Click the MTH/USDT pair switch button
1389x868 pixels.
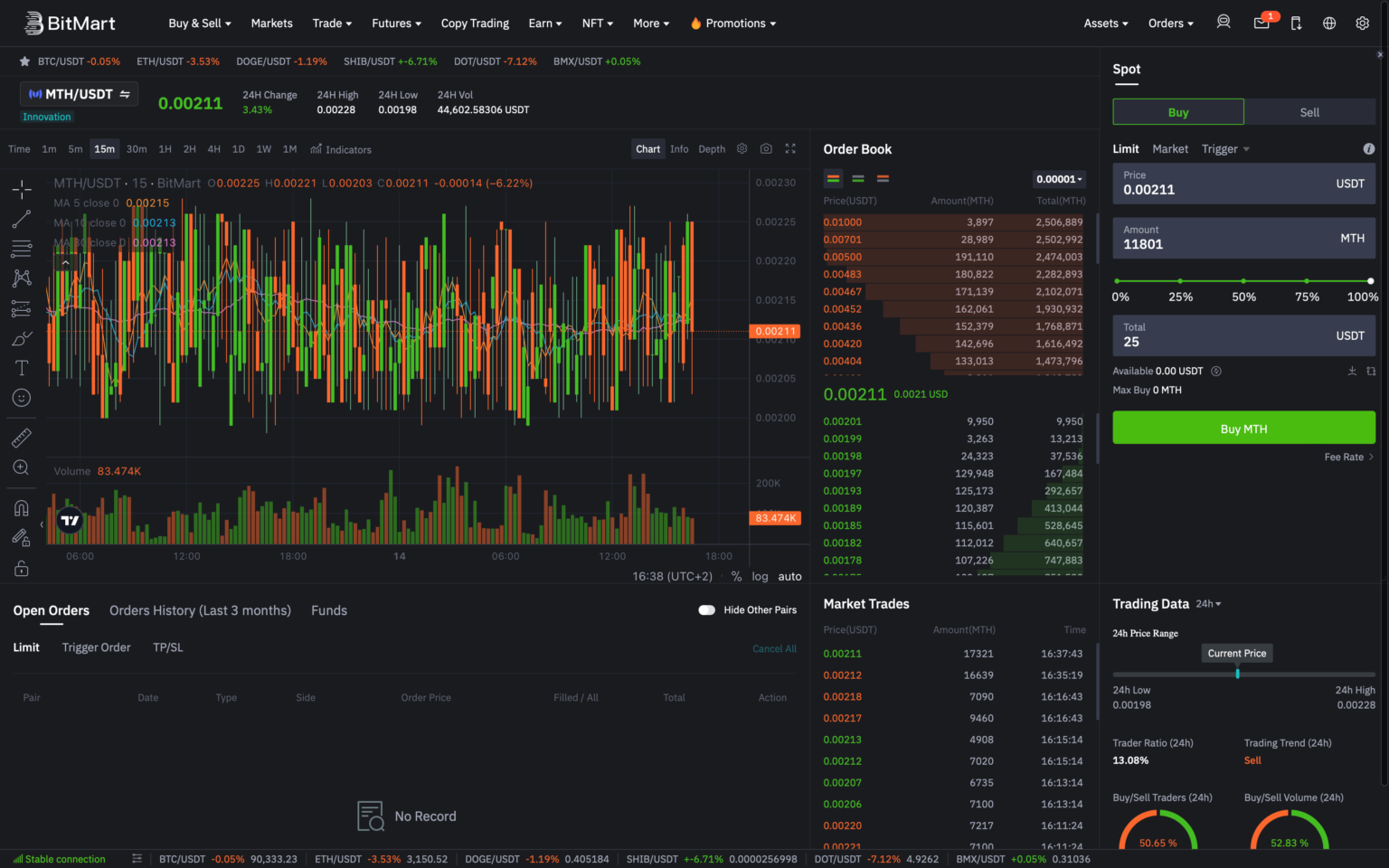coord(80,94)
